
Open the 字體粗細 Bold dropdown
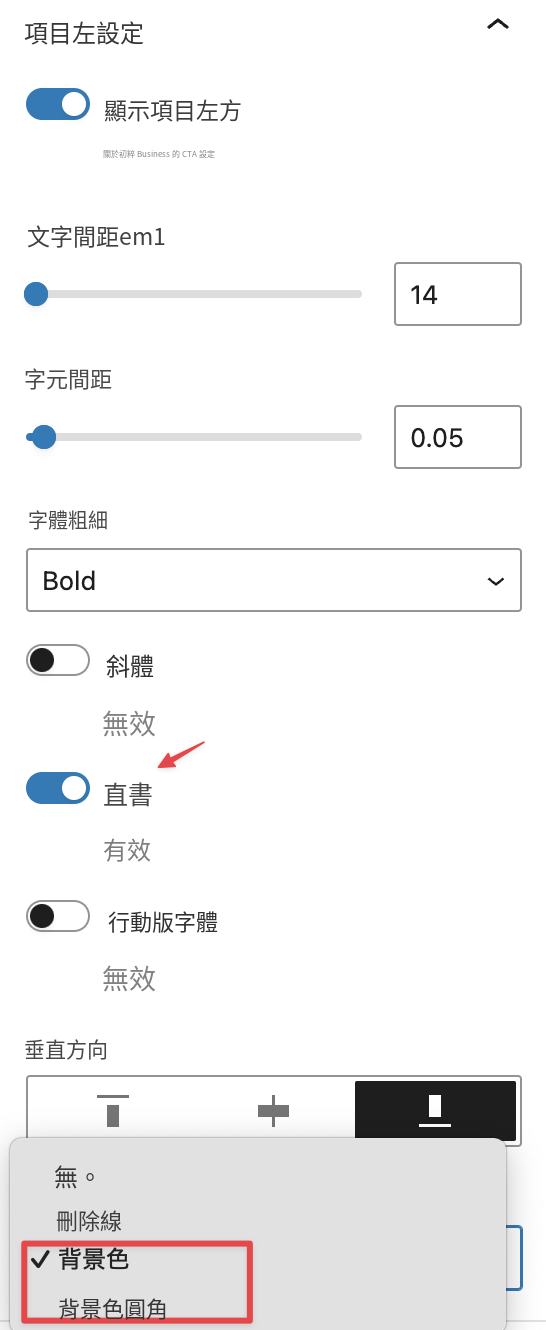coord(274,580)
